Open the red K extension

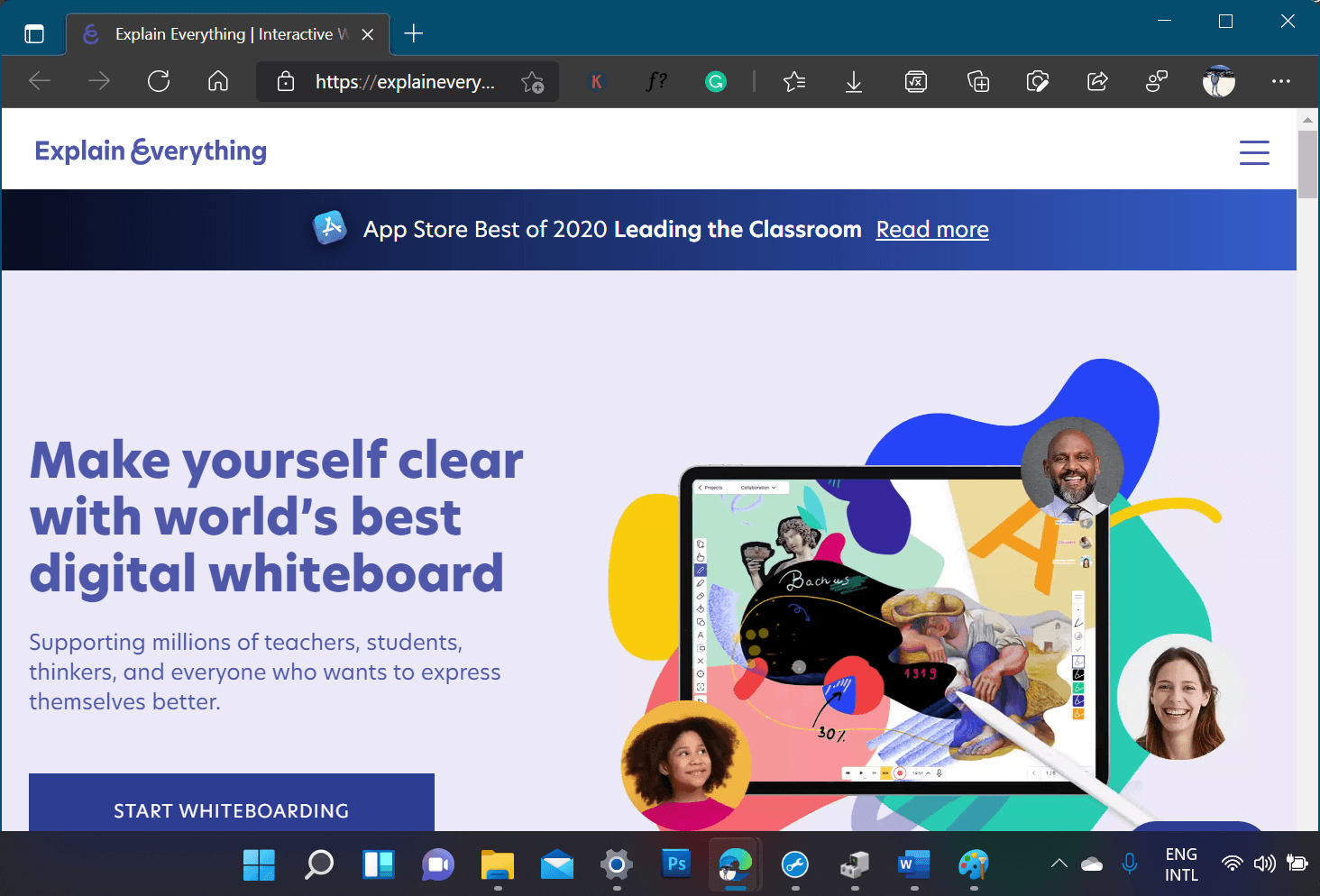pyautogui.click(x=596, y=82)
